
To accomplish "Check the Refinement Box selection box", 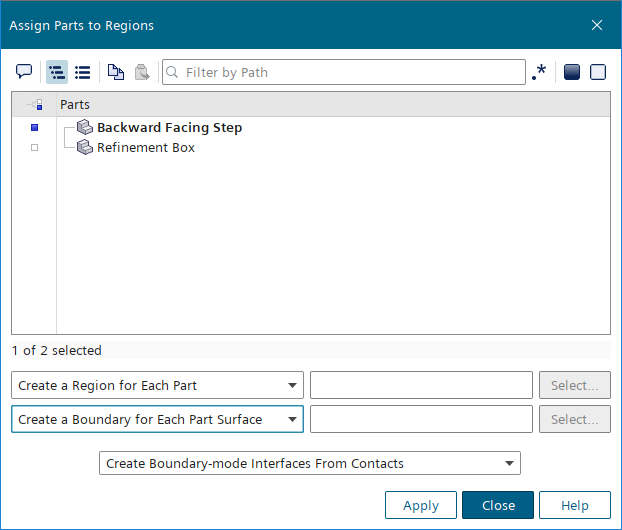I will (34, 148).
